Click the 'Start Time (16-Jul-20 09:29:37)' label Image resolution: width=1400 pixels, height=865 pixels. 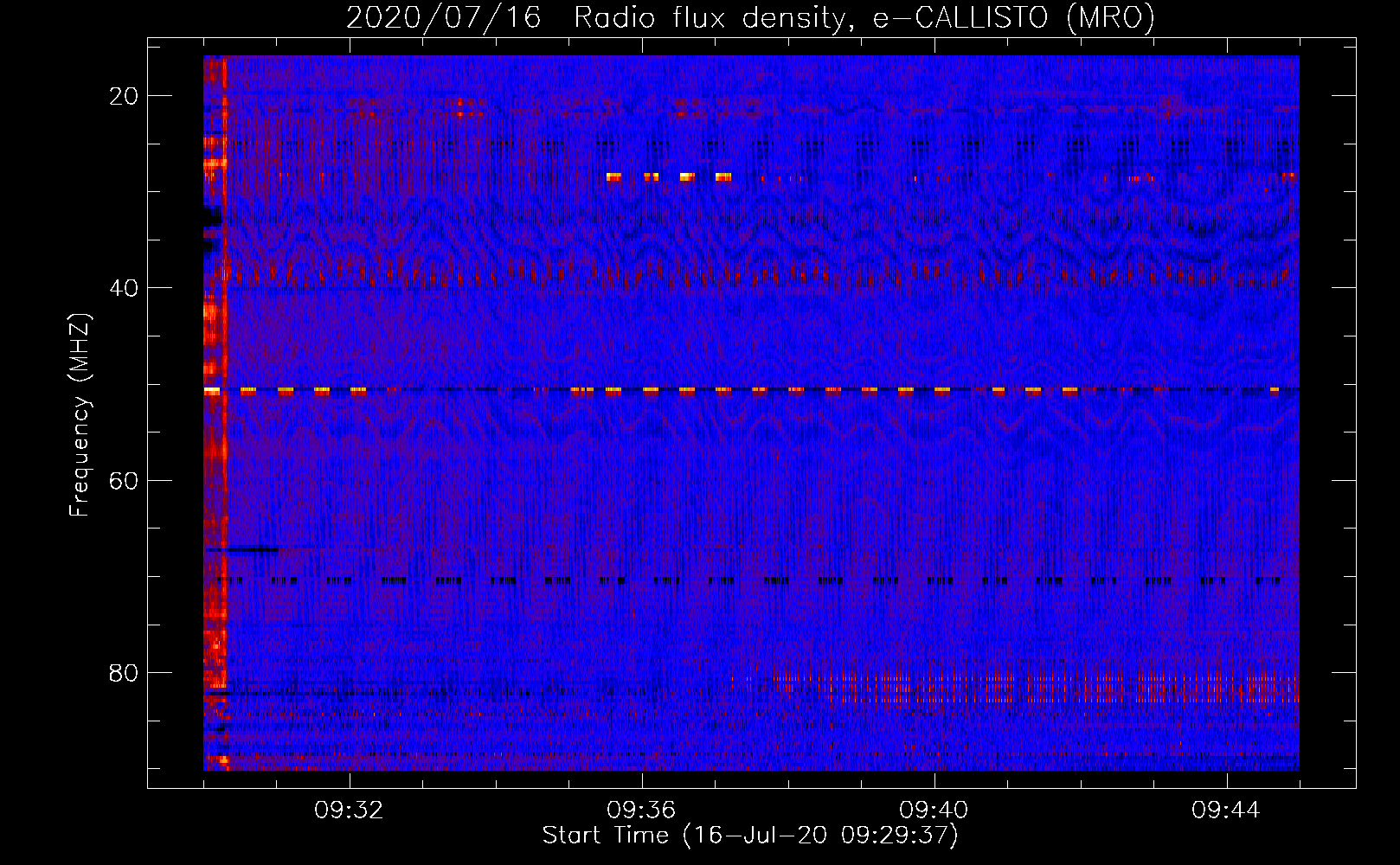[x=750, y=836]
